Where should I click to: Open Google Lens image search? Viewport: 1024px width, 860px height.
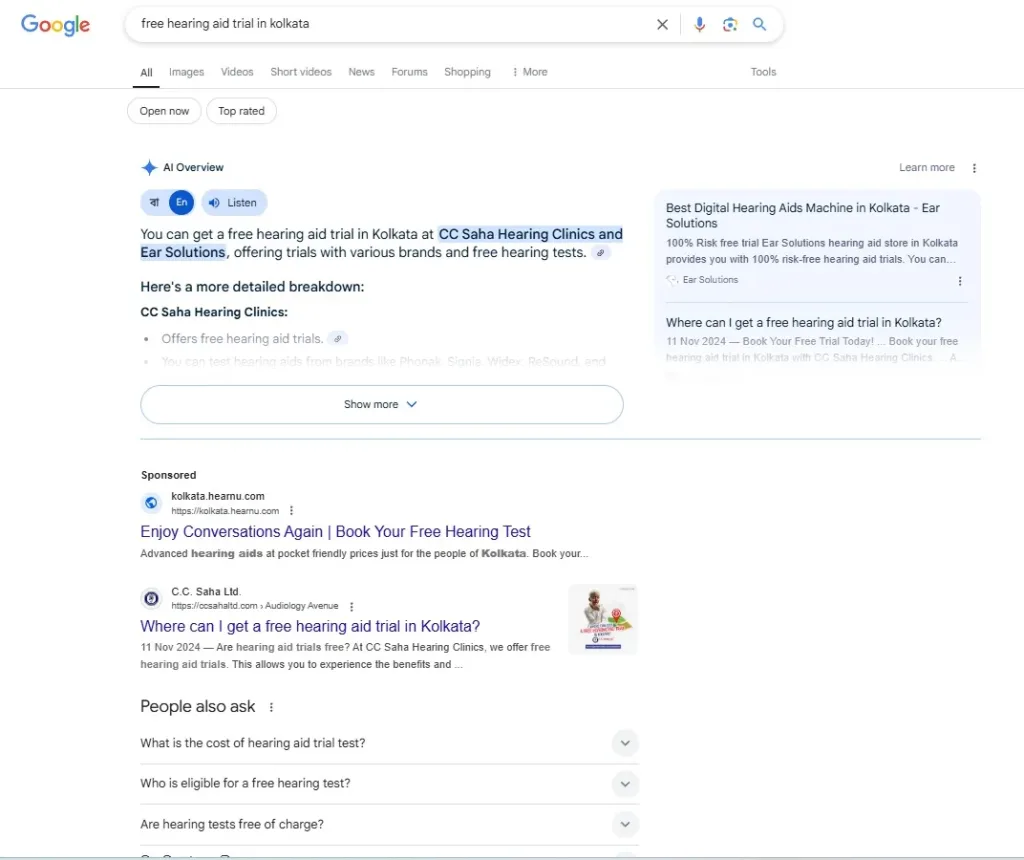pos(729,24)
